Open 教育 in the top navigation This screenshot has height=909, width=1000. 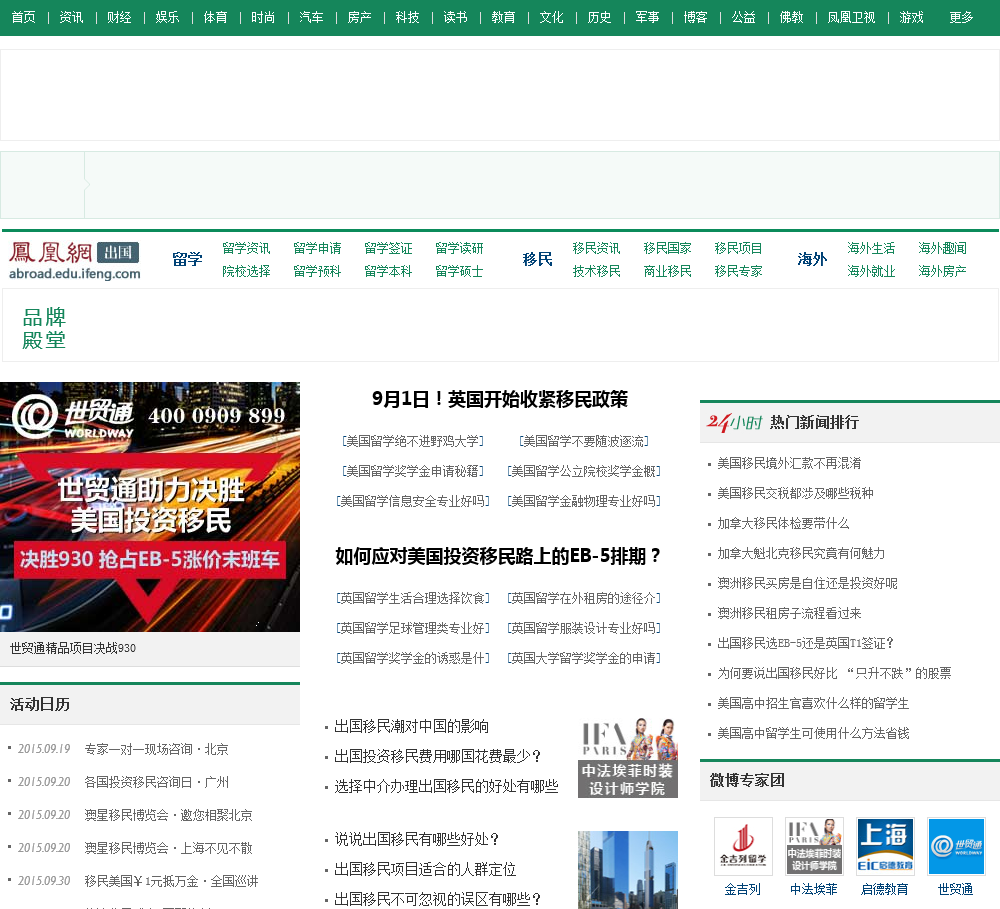point(503,17)
